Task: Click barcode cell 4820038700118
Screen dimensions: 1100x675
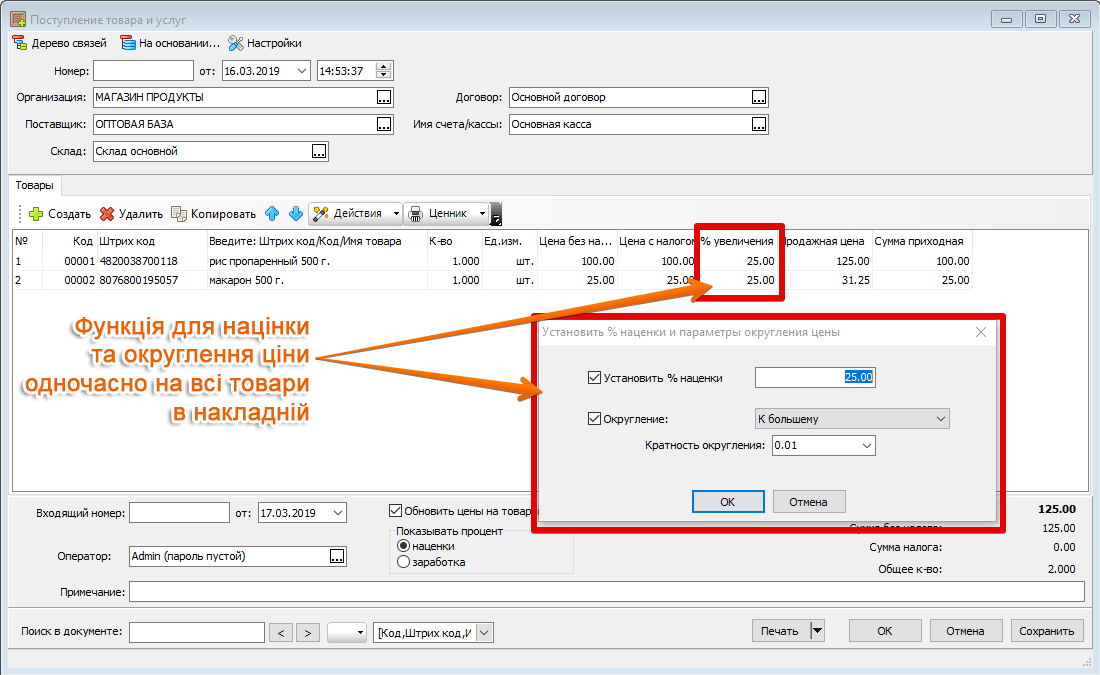Action: (x=152, y=261)
